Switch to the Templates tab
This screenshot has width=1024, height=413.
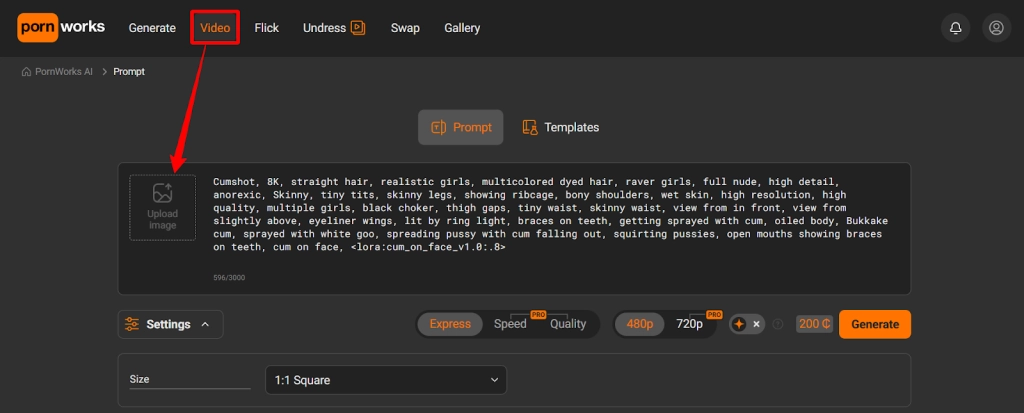(560, 127)
